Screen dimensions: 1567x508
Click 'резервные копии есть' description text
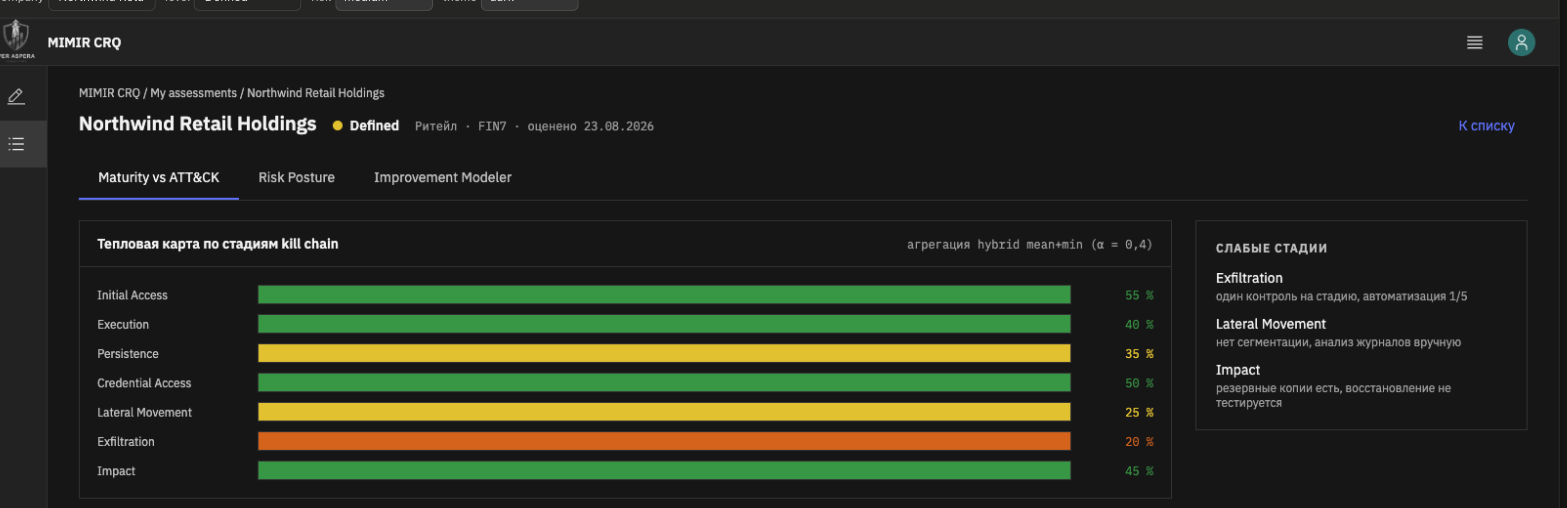1333,395
